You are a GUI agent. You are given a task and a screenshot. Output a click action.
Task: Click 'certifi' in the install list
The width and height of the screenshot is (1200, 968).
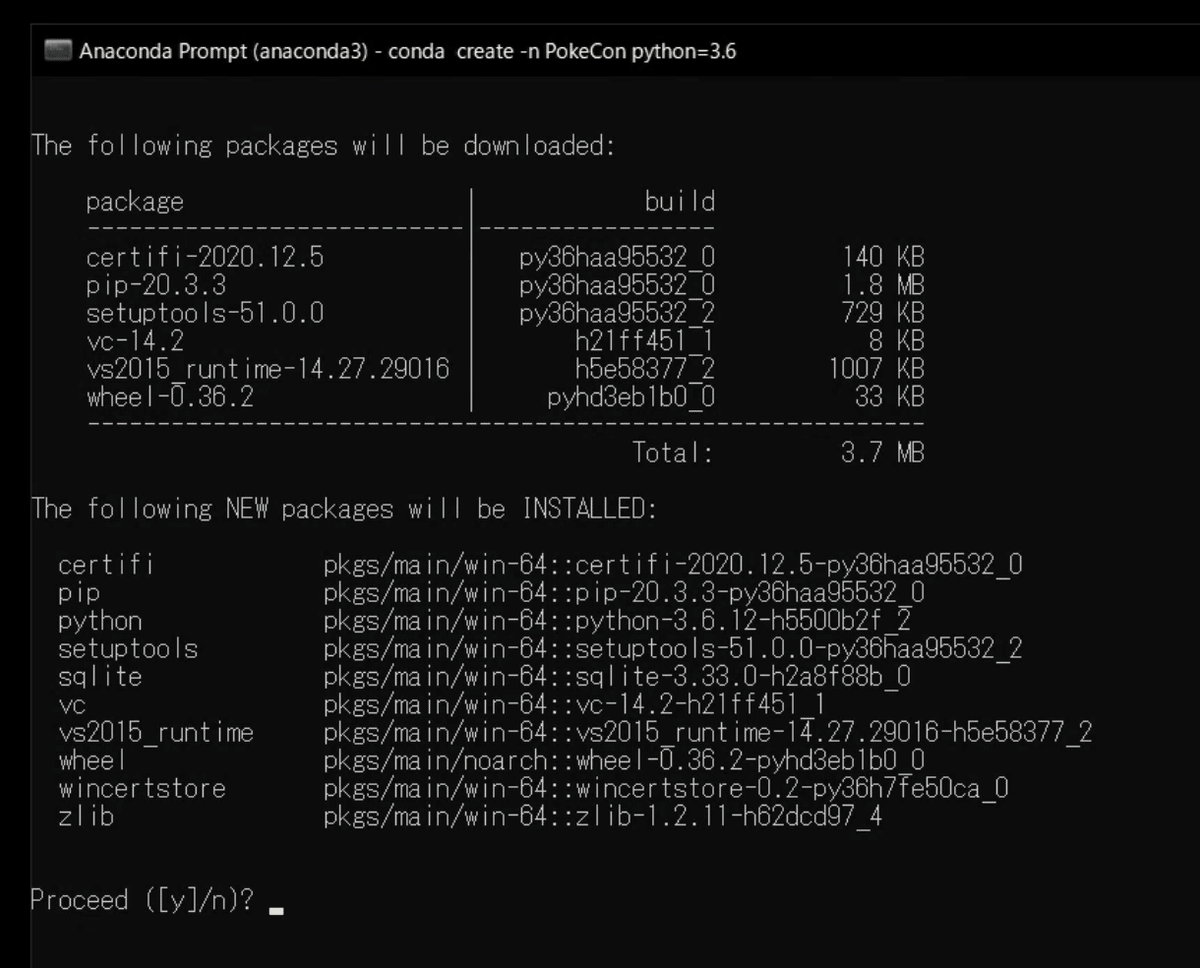106,565
